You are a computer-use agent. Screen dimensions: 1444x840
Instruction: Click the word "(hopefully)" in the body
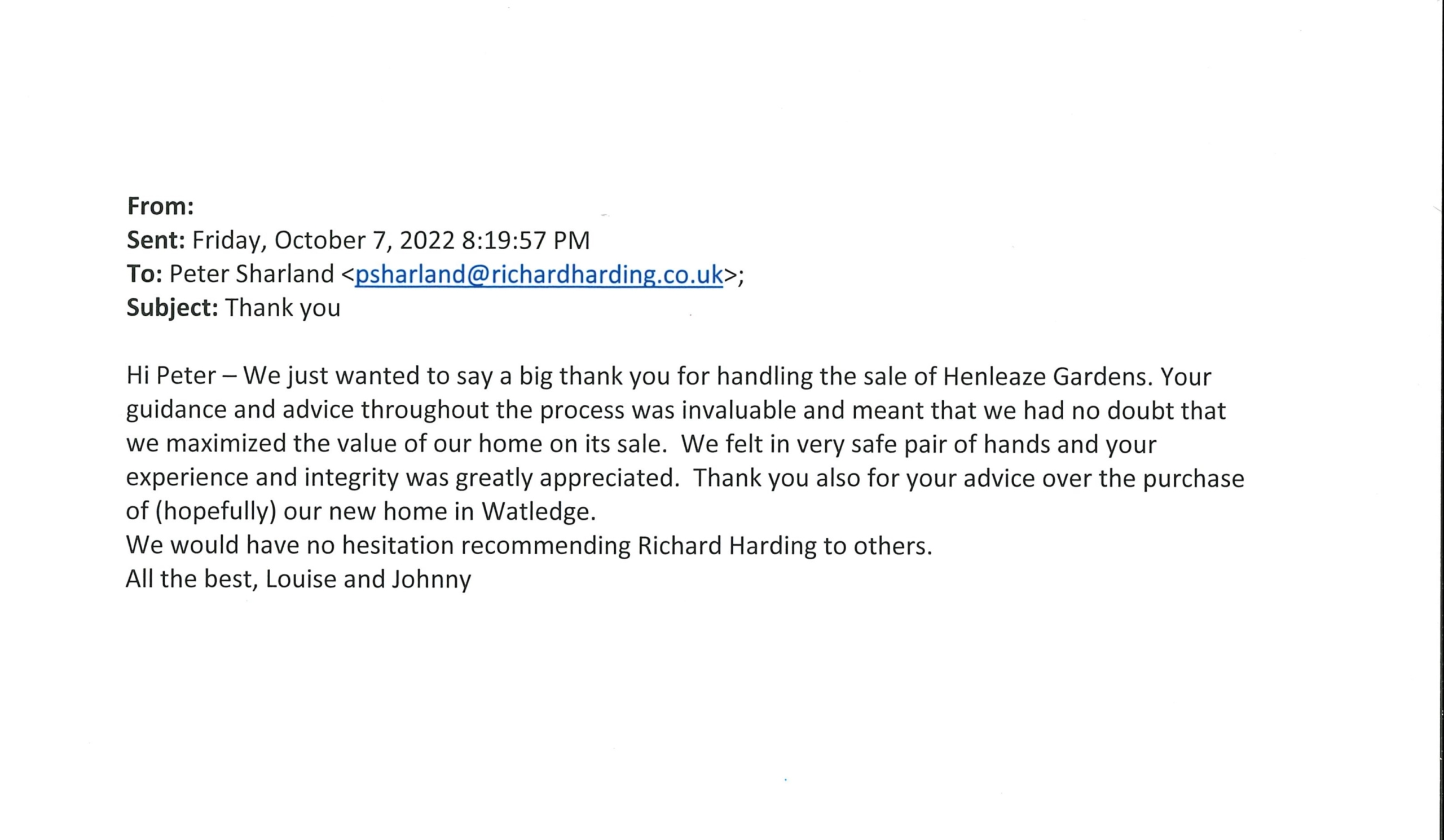coord(215,511)
